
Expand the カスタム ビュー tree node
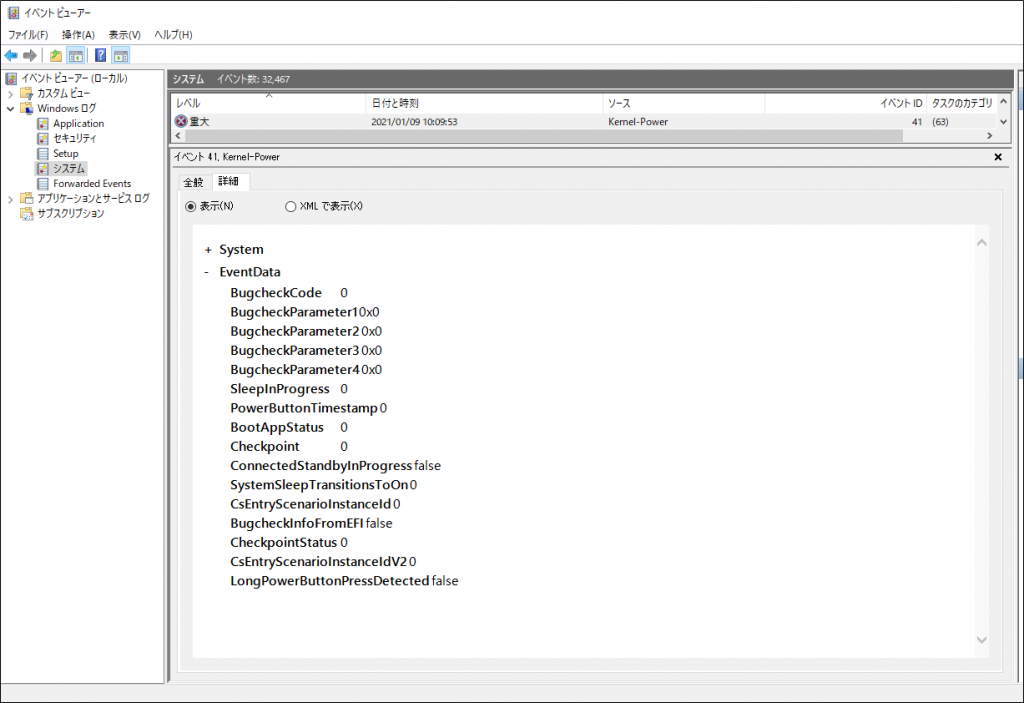tap(10, 94)
